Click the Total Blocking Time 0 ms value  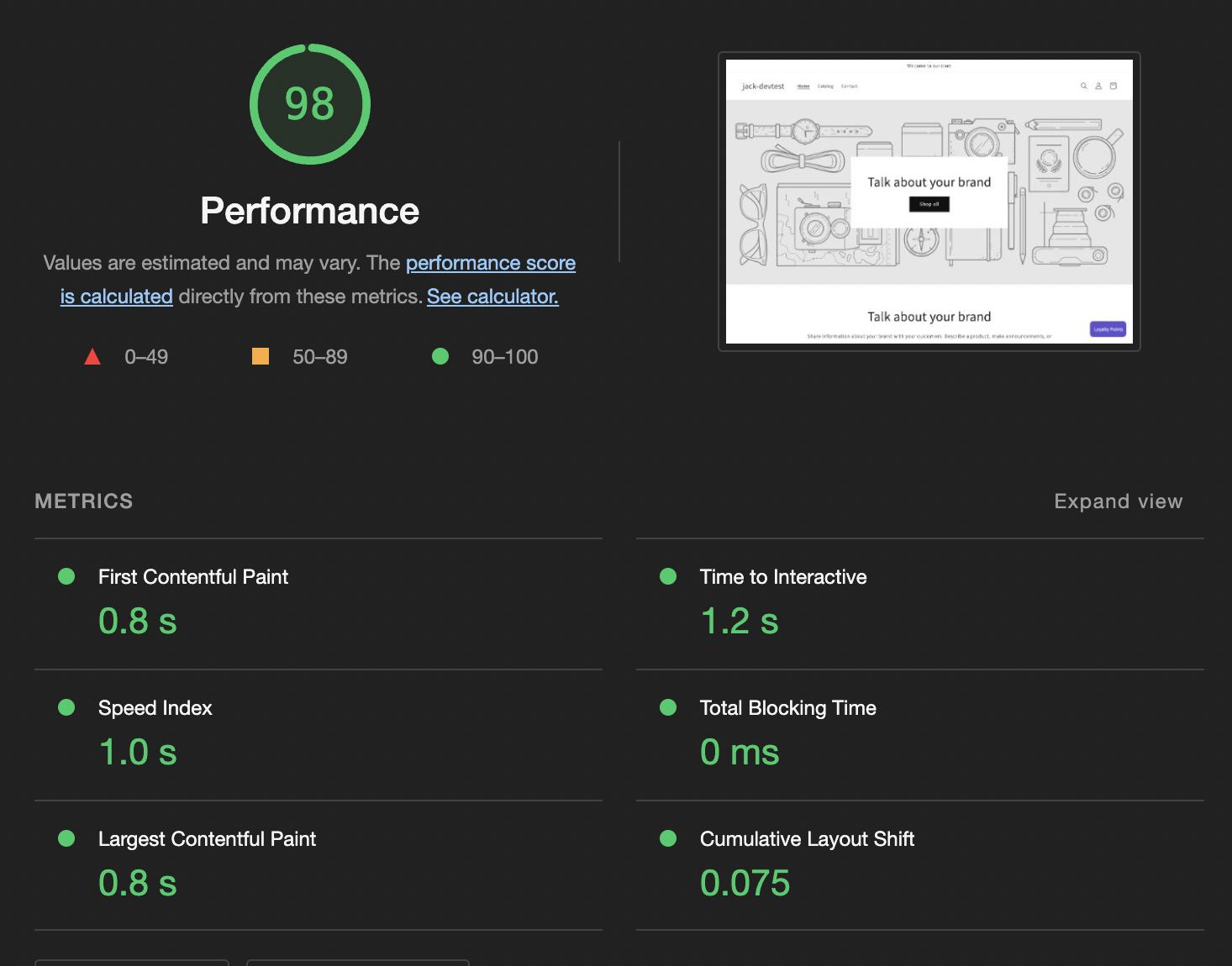coord(740,753)
